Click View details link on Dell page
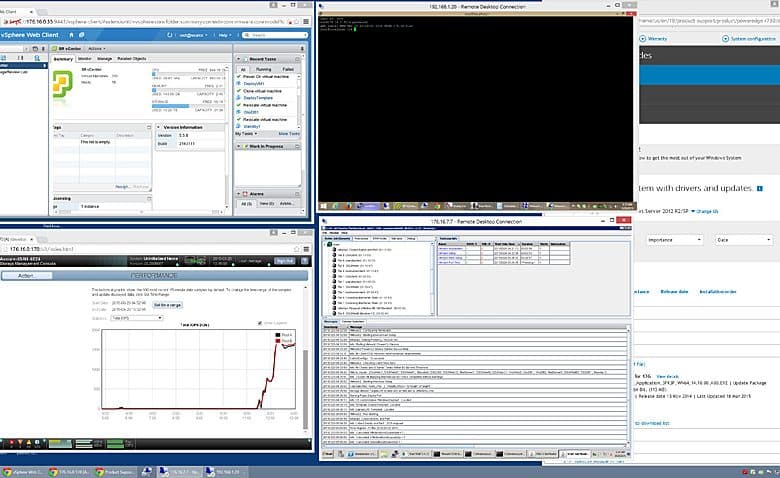Viewport: 780px width, 478px height. pos(667,377)
